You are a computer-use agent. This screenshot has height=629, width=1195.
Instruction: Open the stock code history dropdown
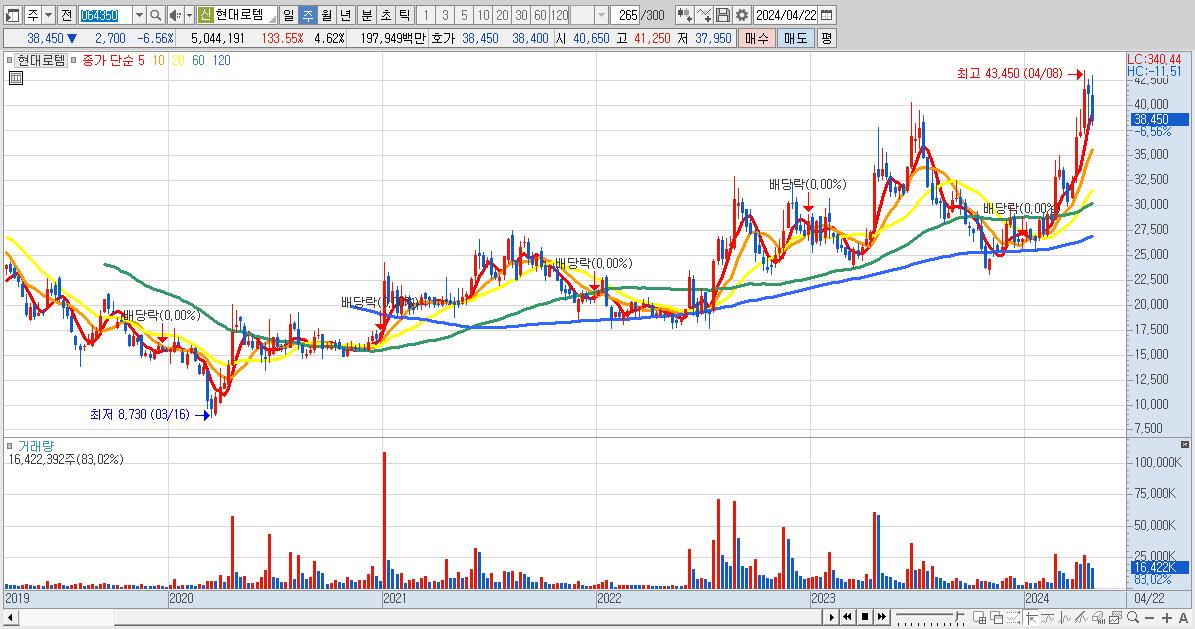pos(139,15)
